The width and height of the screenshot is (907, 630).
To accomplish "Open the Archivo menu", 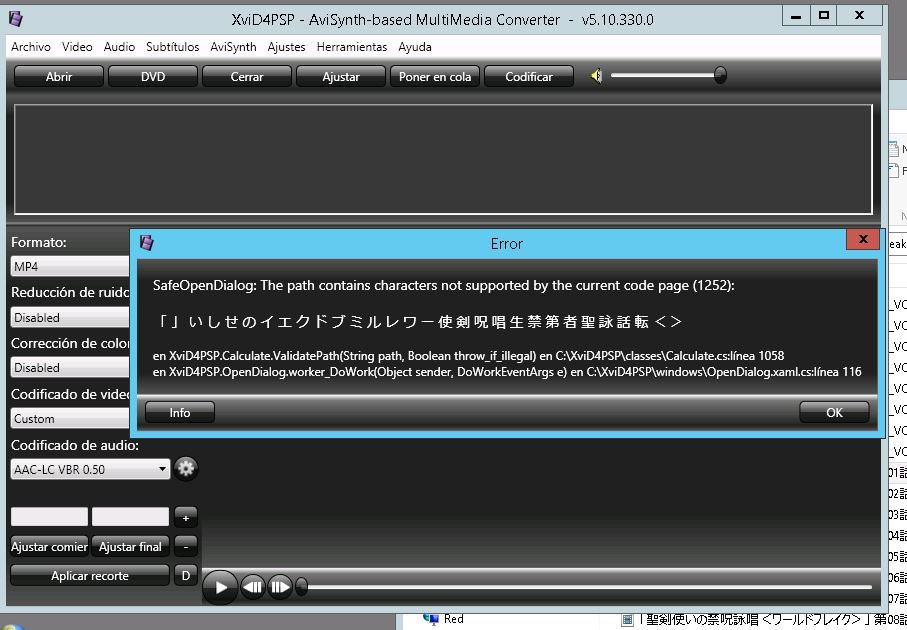I will (x=31, y=47).
